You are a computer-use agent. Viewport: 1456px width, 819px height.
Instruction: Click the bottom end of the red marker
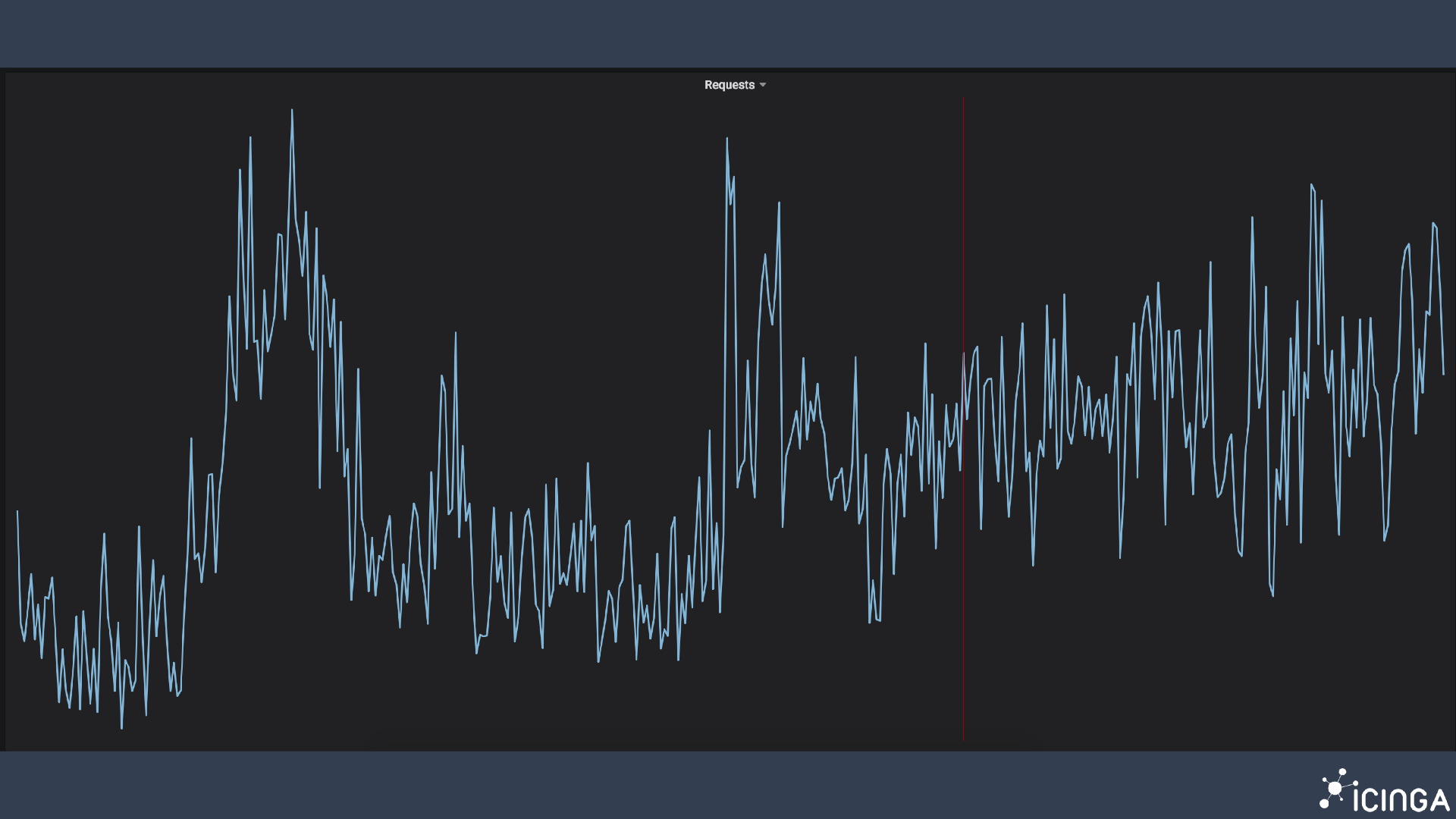click(963, 739)
